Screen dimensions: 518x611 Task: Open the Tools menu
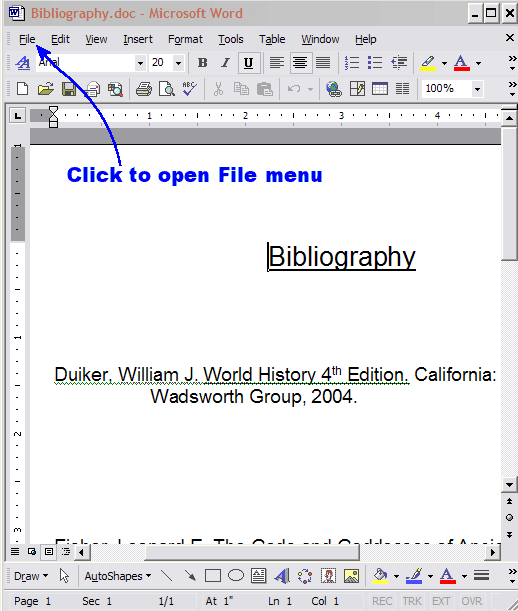(230, 39)
